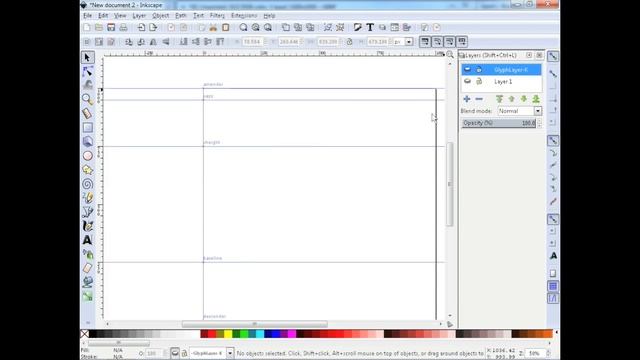Image resolution: width=640 pixels, height=360 pixels.
Task: Select the Paint Bucket tool
Action: tap(87, 282)
